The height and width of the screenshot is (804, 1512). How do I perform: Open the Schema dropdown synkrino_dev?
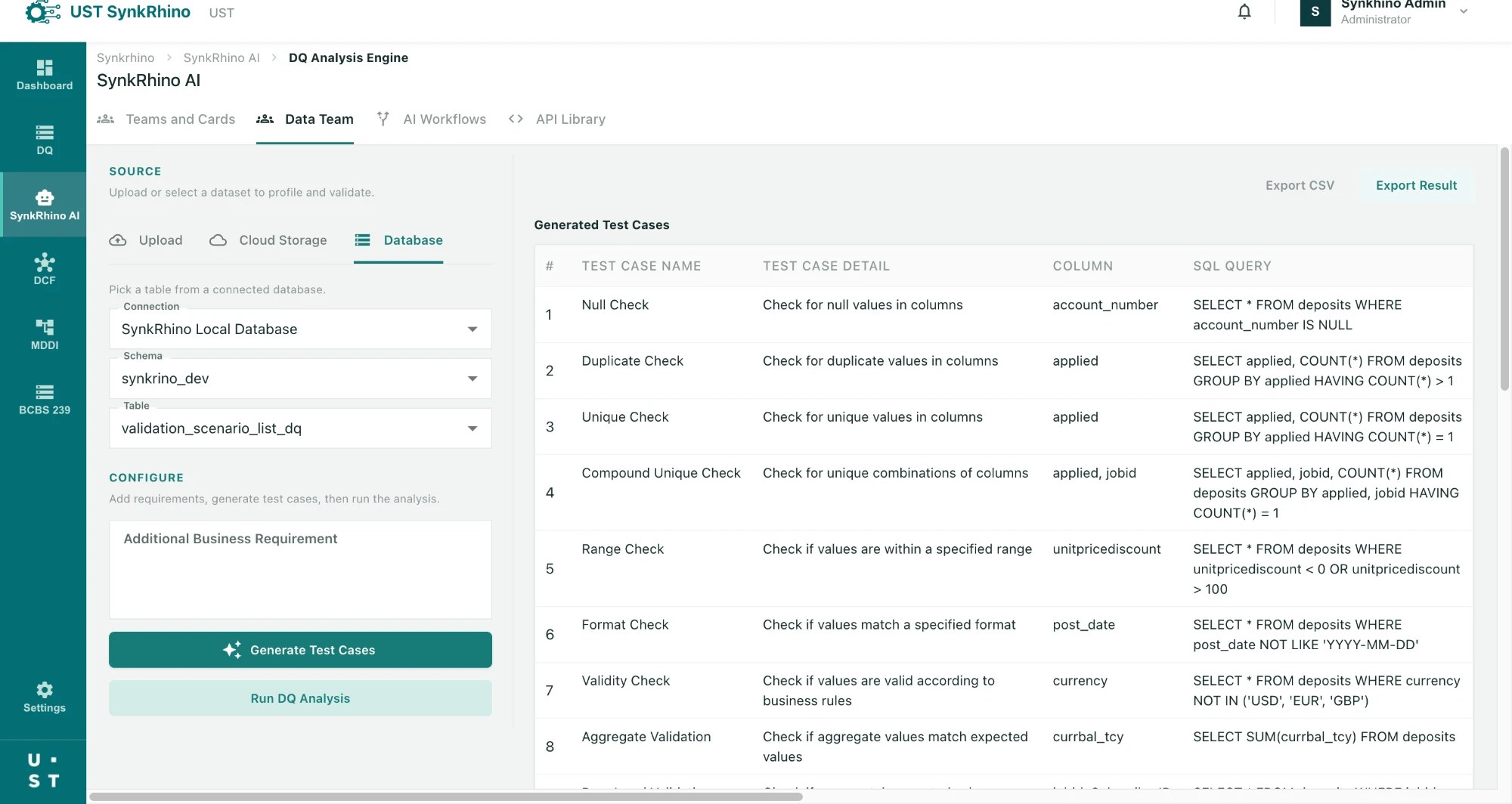(x=300, y=379)
